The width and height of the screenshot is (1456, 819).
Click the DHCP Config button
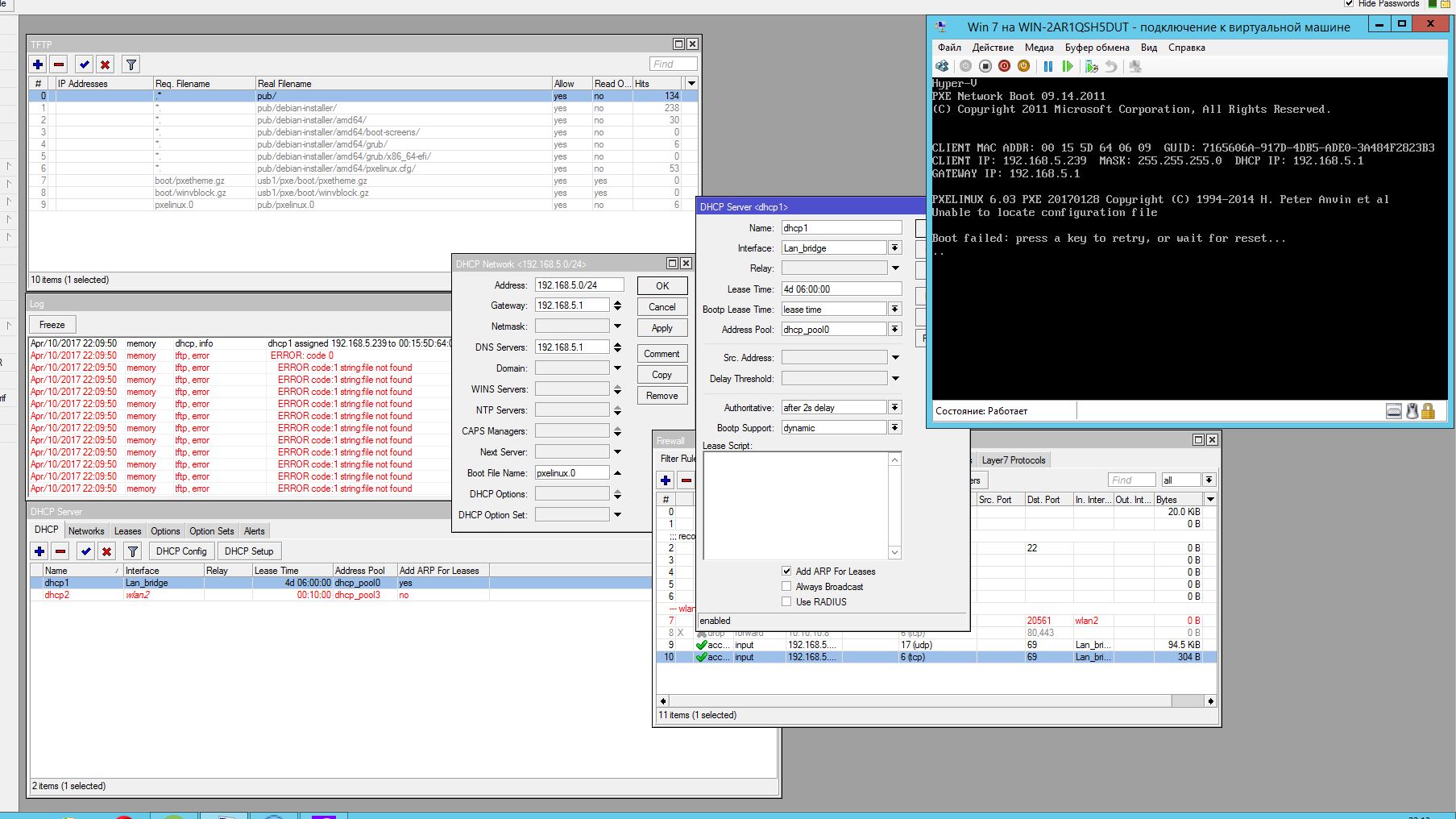coord(181,551)
